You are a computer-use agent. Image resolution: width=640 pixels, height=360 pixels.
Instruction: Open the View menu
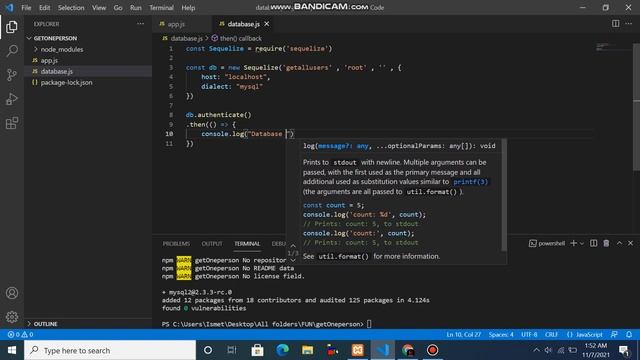tap(99, 8)
